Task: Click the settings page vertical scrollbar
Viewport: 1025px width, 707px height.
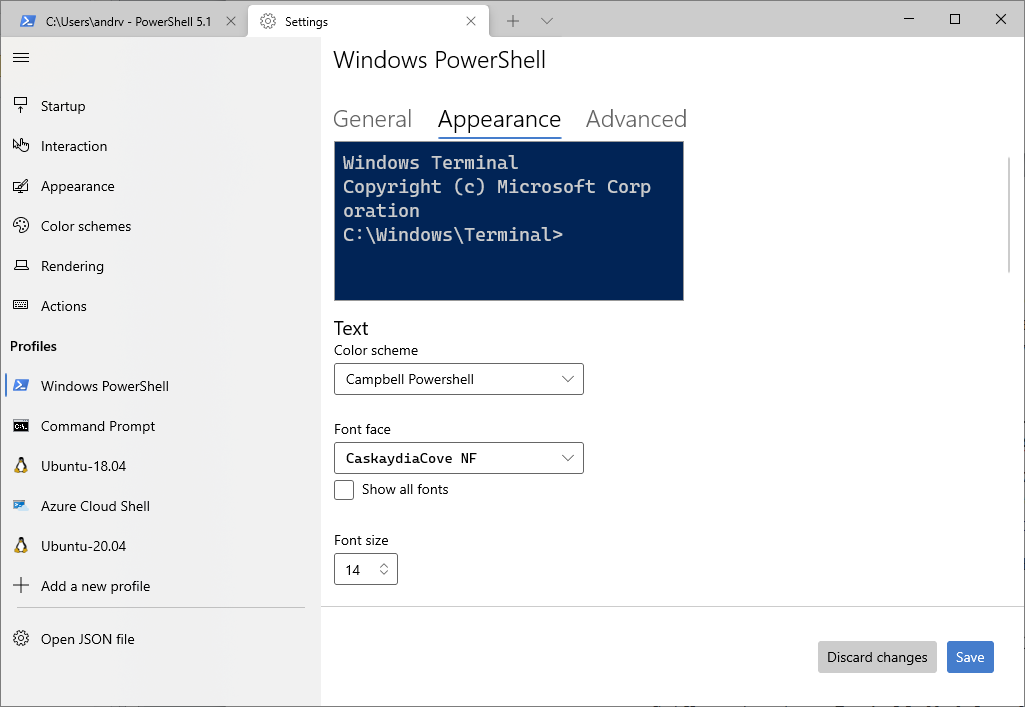Action: pyautogui.click(x=1009, y=214)
